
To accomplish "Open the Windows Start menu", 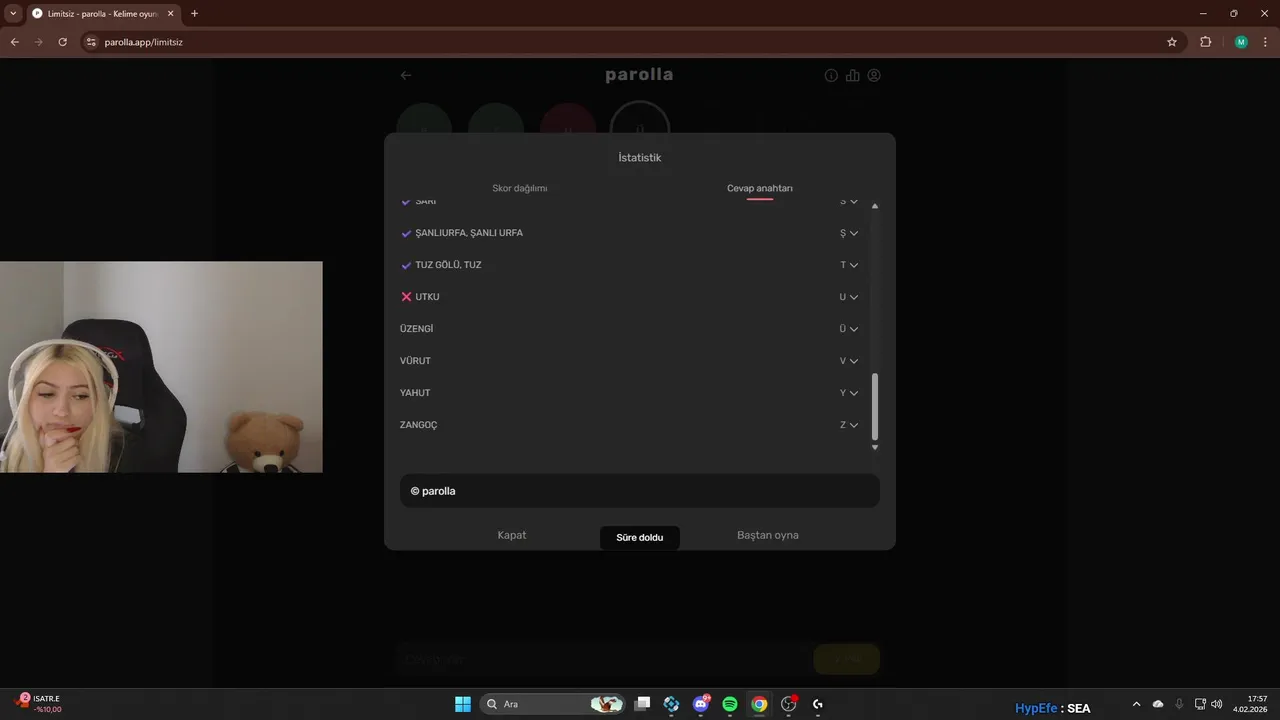I will [x=463, y=704].
